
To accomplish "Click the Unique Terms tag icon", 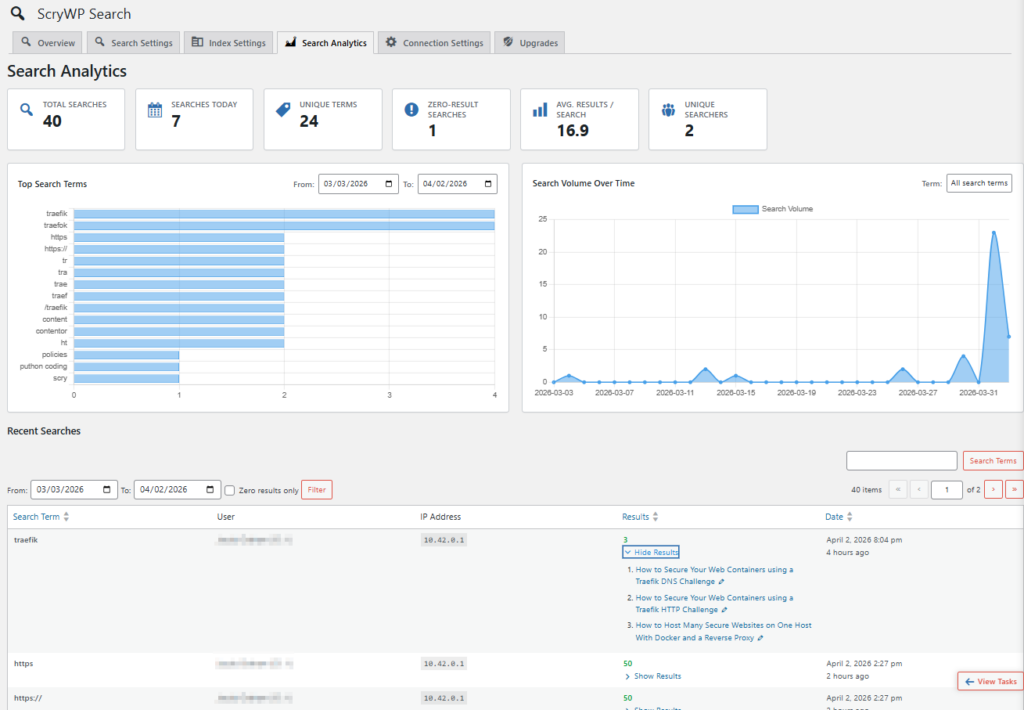I will [283, 108].
